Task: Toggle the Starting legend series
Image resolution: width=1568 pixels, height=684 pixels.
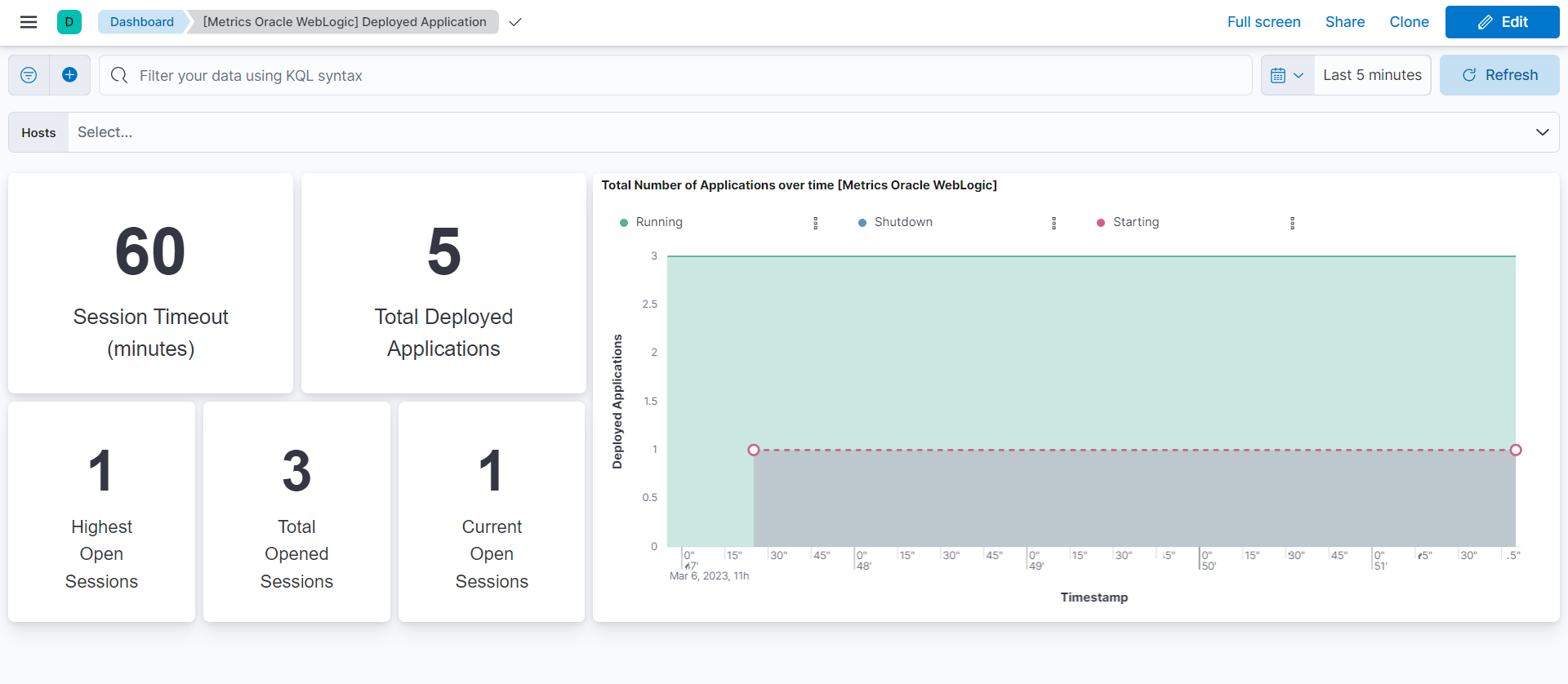Action: [x=1136, y=222]
